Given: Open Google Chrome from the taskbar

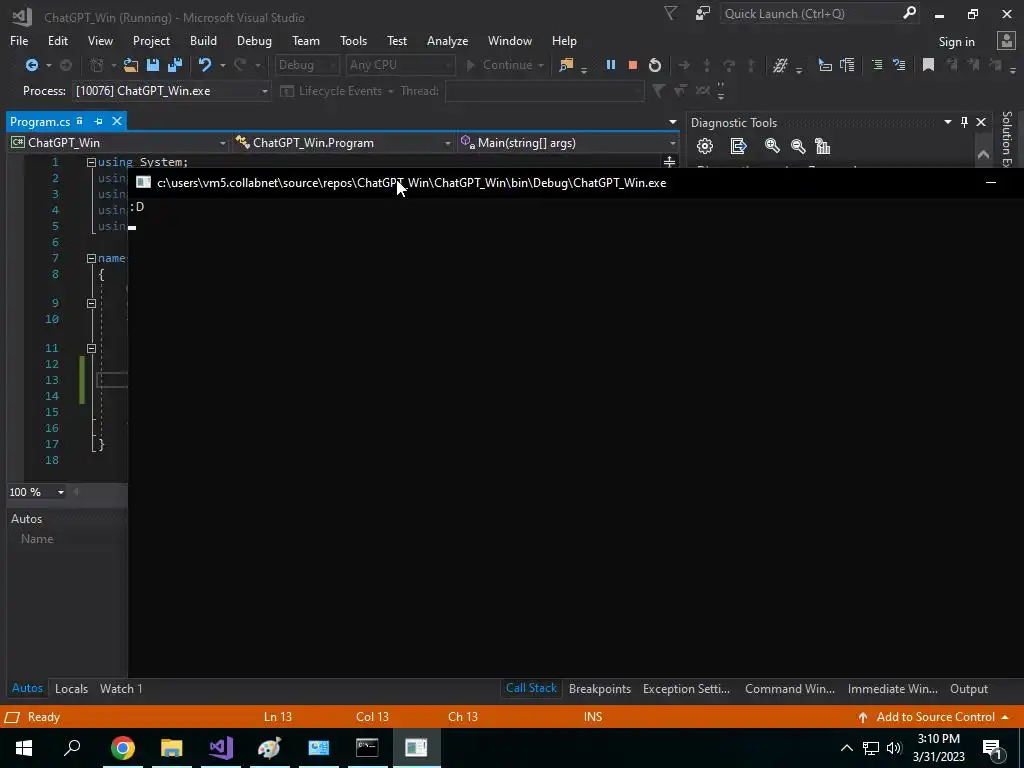Looking at the screenshot, I should tap(123, 747).
